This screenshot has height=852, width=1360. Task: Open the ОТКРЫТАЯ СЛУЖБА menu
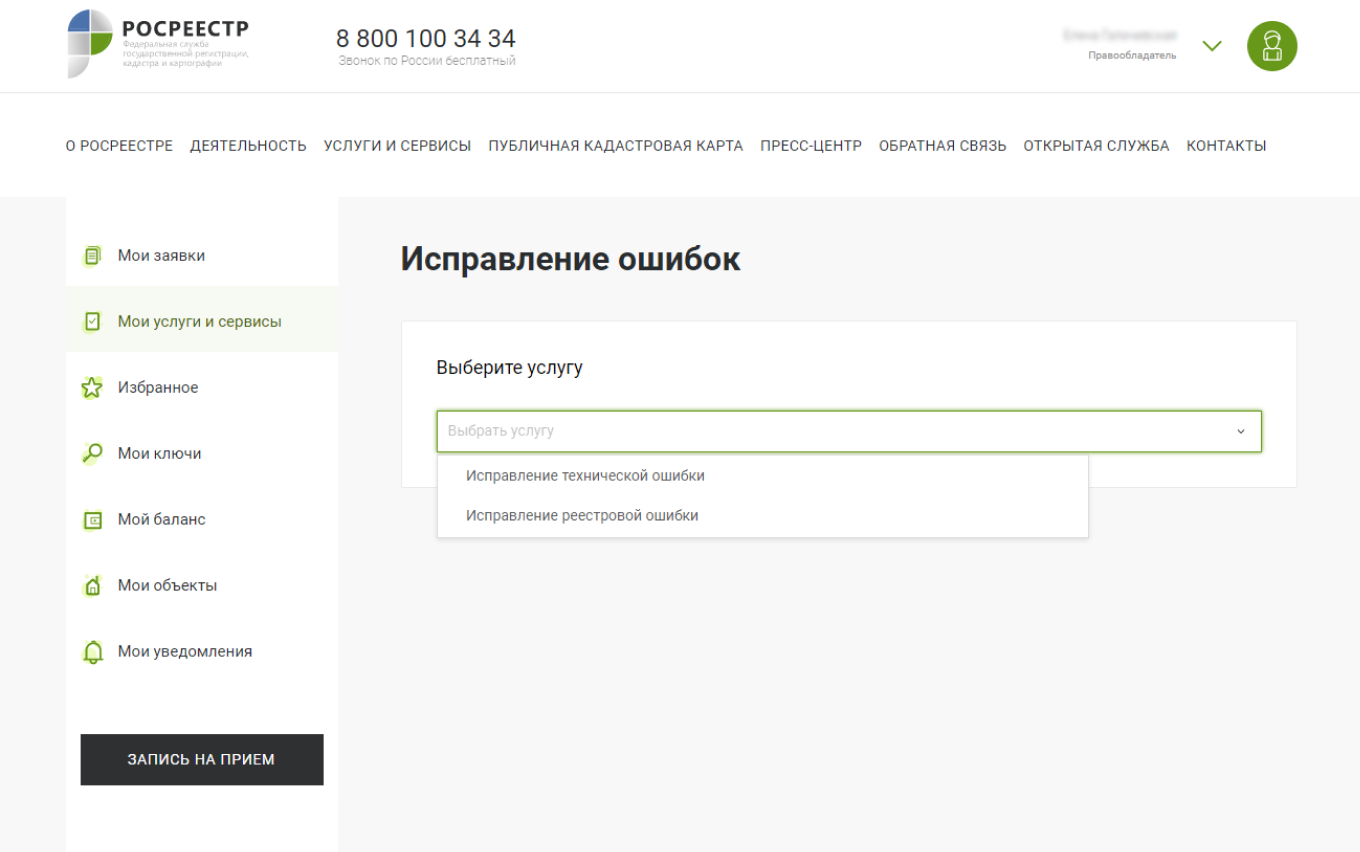[1096, 146]
